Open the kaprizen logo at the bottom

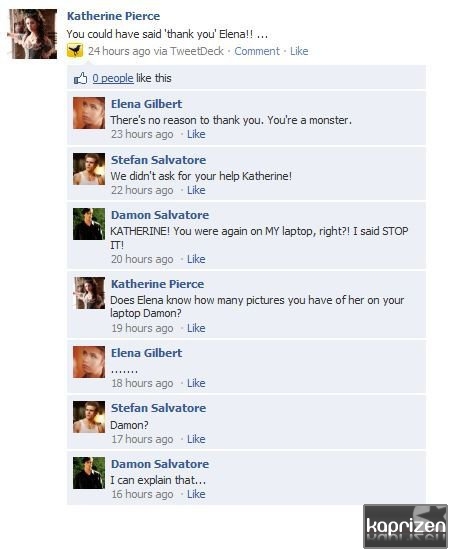pos(405,526)
